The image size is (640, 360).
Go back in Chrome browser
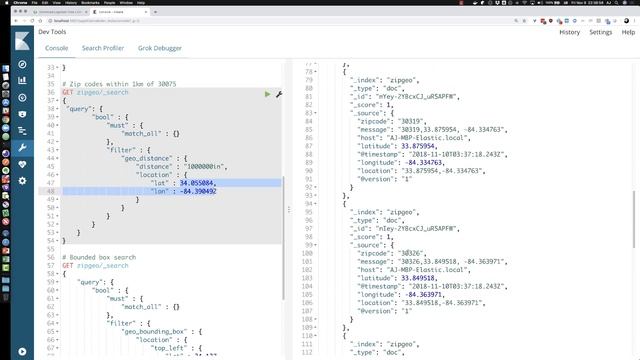16,20
